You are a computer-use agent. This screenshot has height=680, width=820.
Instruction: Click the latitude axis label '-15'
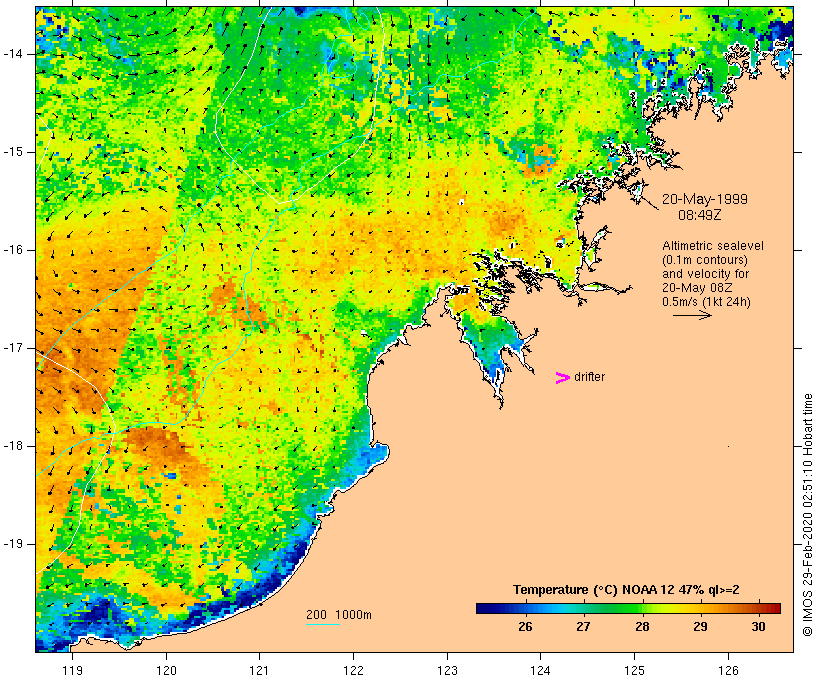13,152
